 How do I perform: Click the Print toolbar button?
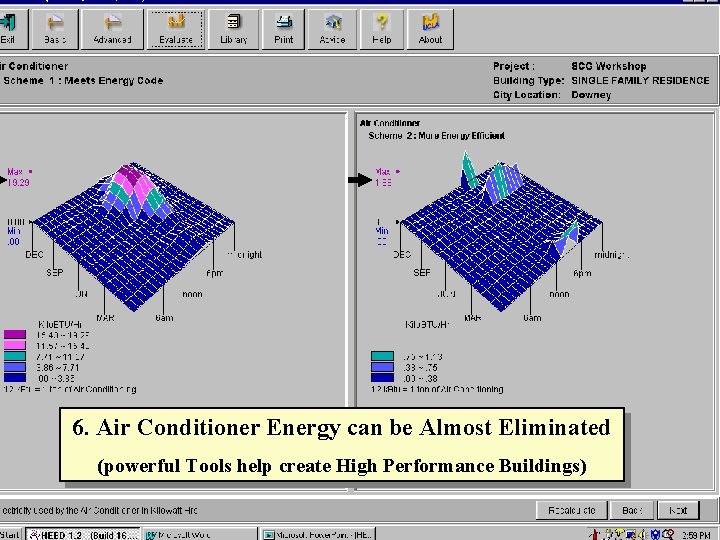click(283, 29)
